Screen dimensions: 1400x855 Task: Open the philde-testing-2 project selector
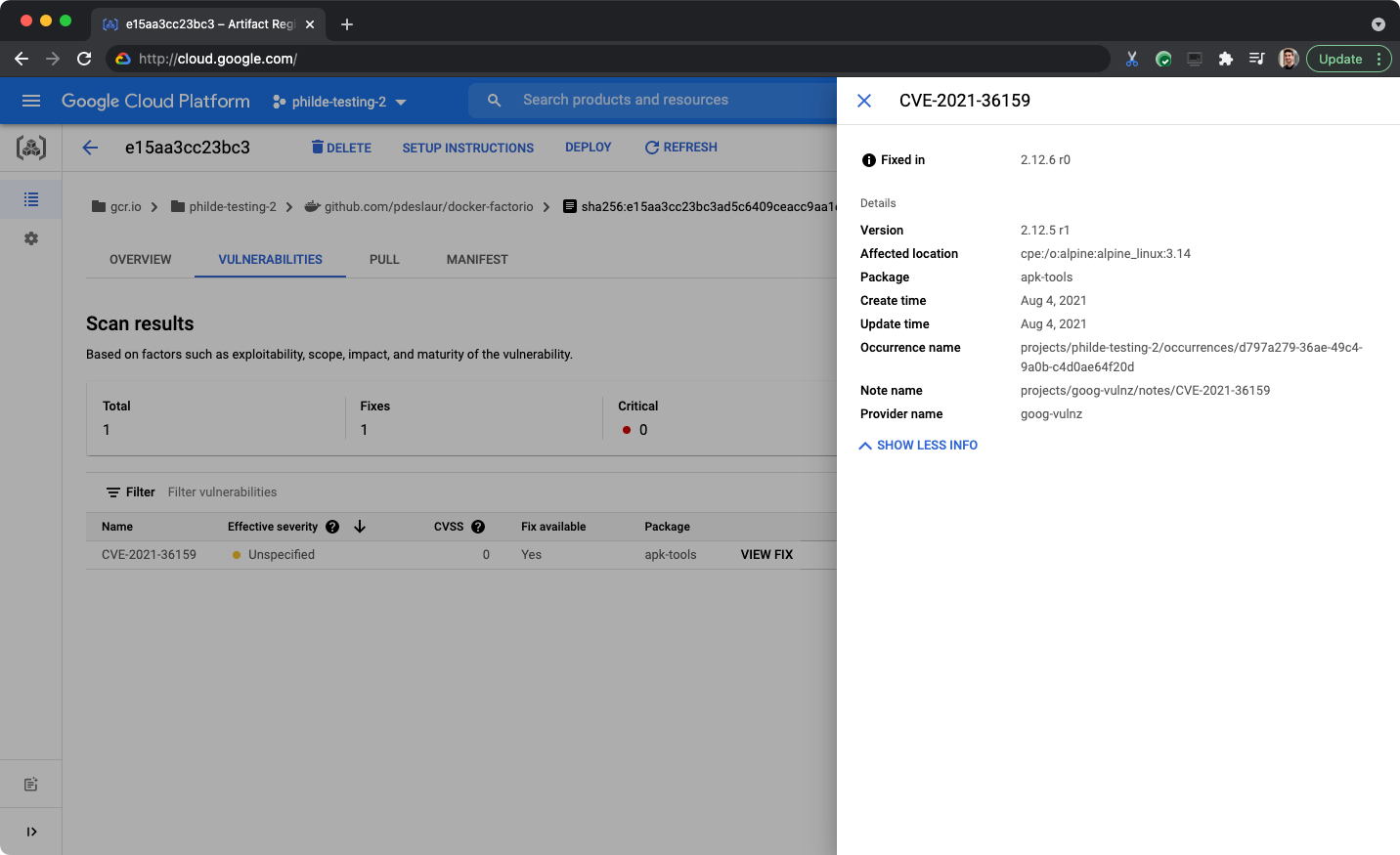pyautogui.click(x=339, y=102)
